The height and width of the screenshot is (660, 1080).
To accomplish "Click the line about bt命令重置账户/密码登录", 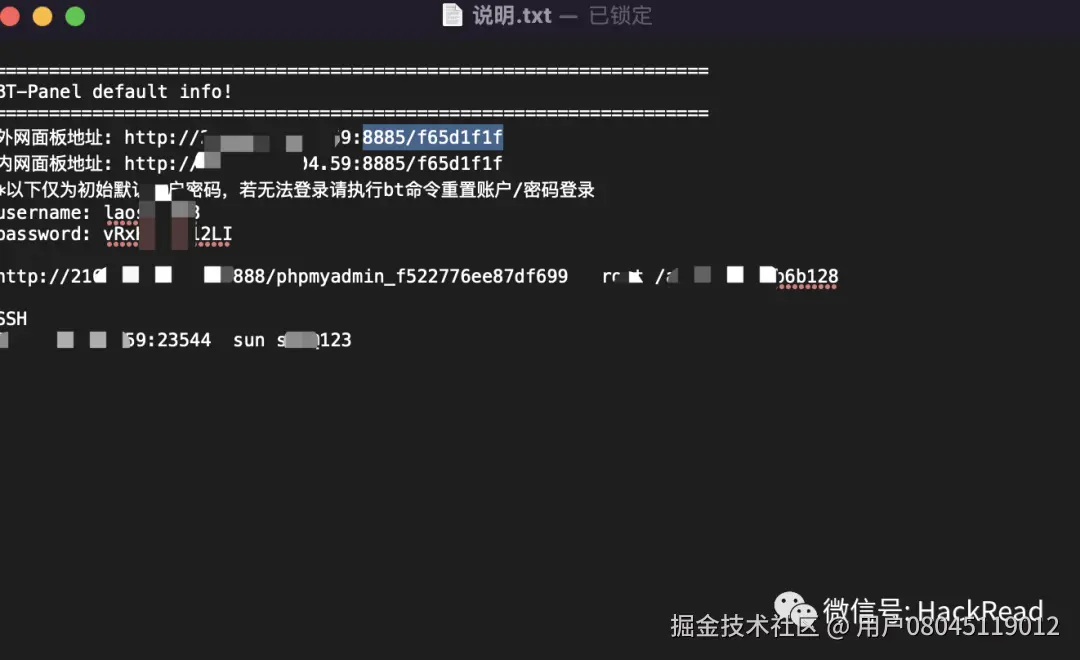I will pos(297,189).
